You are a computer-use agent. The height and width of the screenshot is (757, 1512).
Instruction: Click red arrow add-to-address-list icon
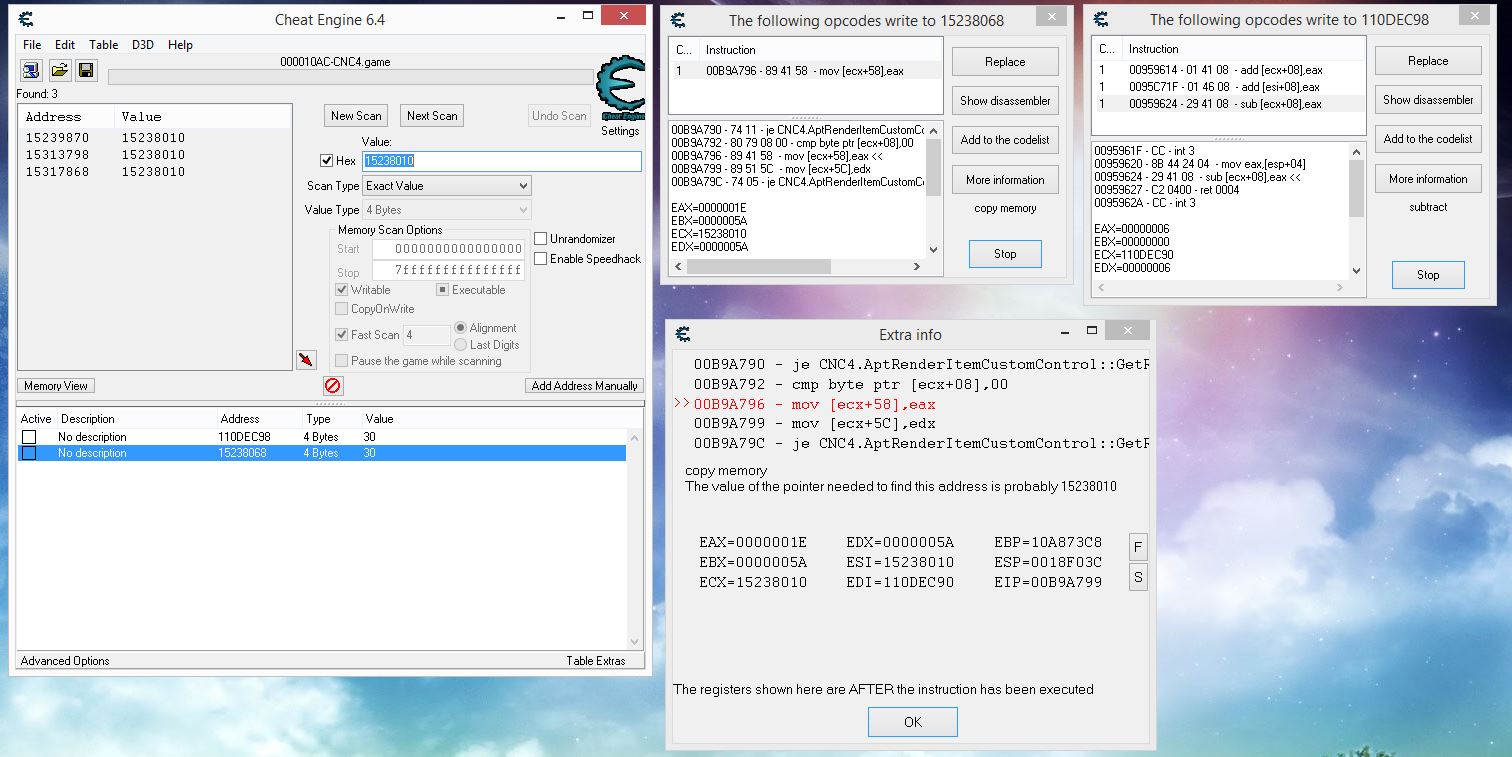306,360
